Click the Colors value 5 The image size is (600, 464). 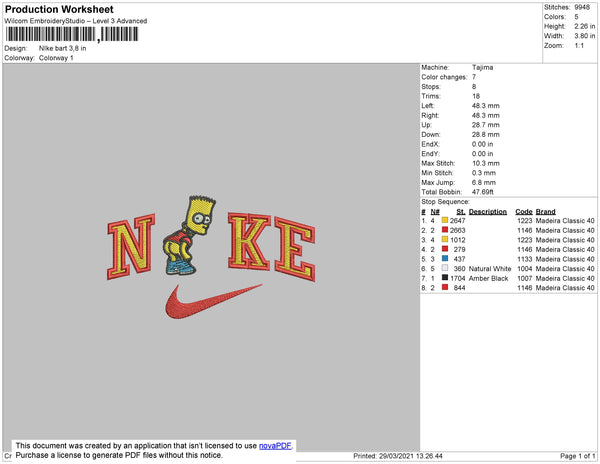coord(576,17)
